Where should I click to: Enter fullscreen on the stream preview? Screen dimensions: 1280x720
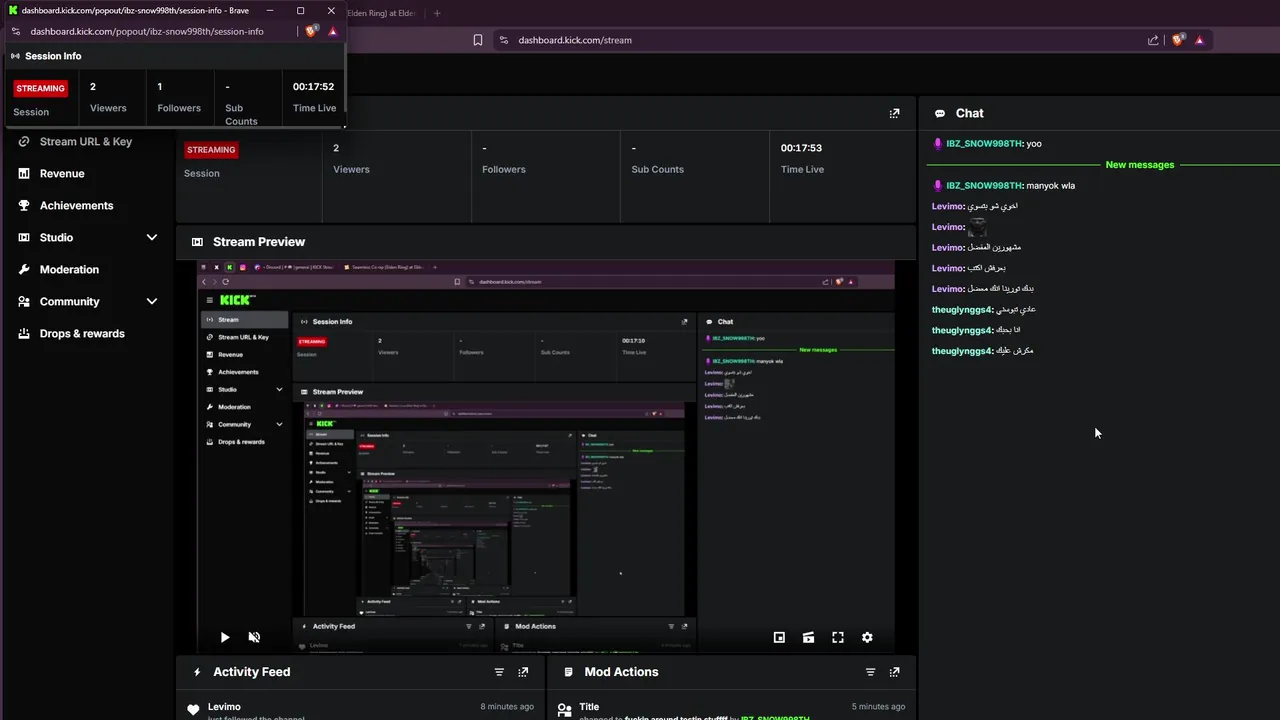tap(838, 637)
